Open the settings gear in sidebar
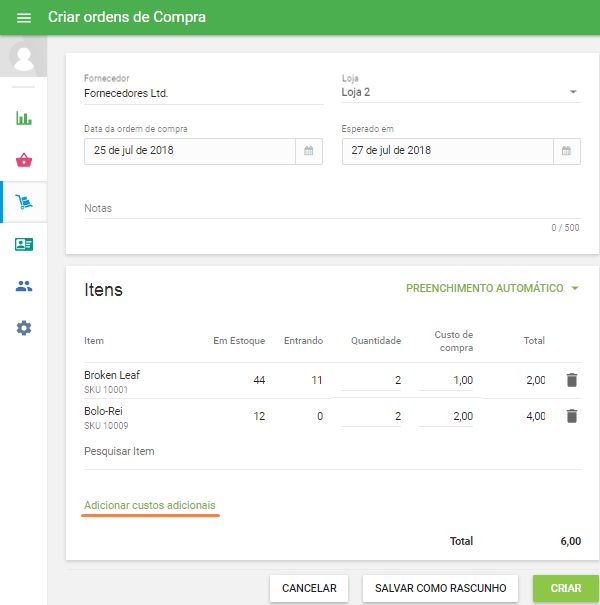 click(24, 328)
